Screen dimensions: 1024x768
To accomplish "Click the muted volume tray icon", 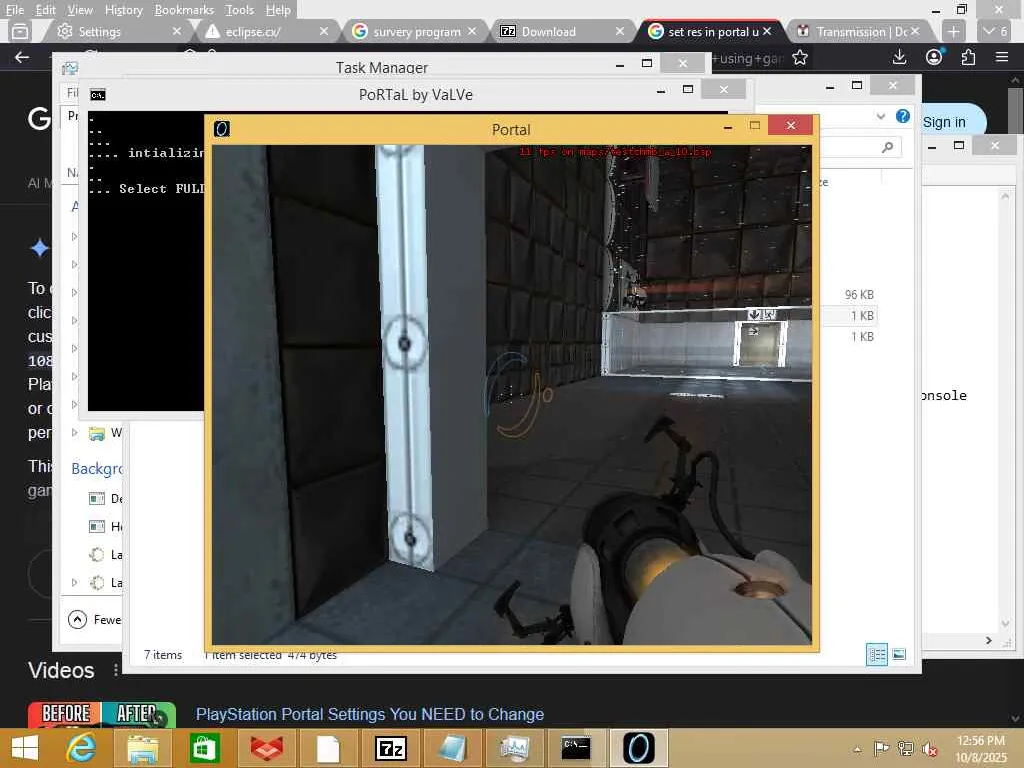I will pos(929,748).
